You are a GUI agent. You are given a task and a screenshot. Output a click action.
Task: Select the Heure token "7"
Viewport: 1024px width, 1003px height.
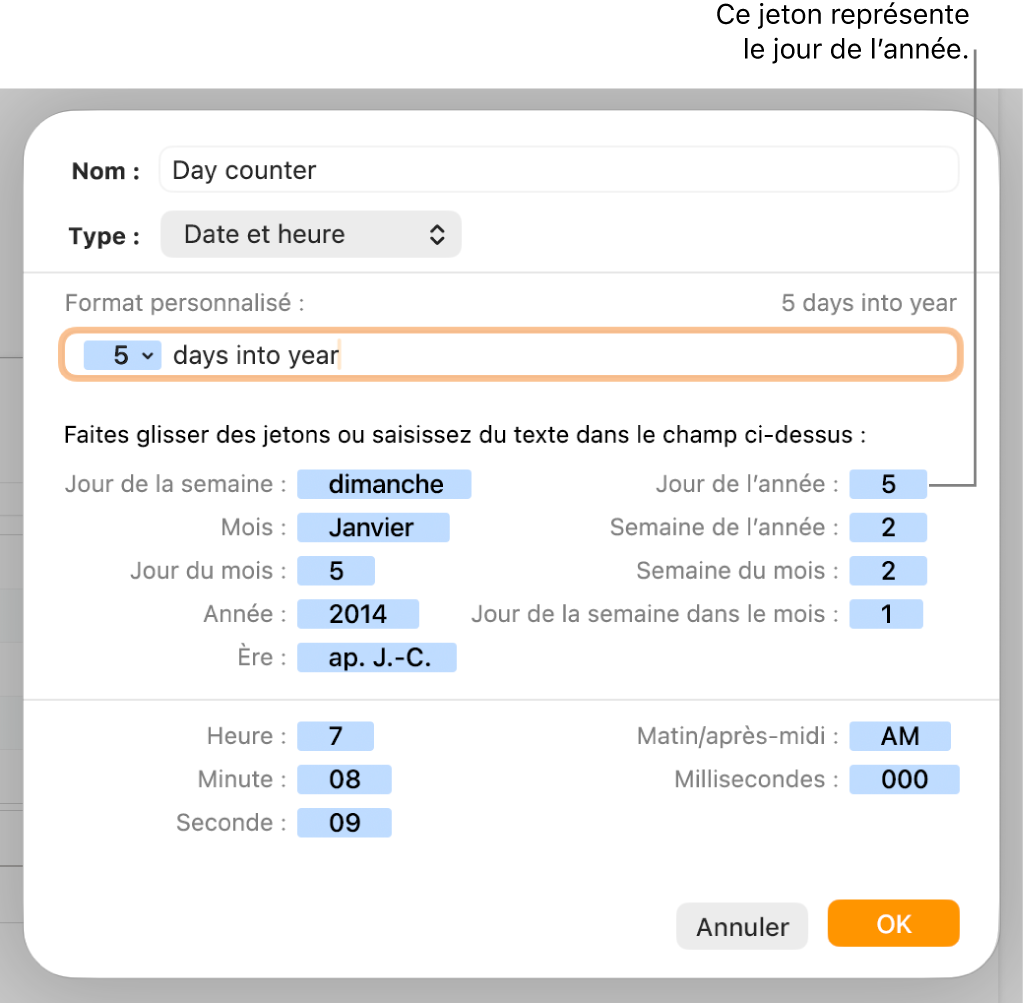[x=336, y=736]
